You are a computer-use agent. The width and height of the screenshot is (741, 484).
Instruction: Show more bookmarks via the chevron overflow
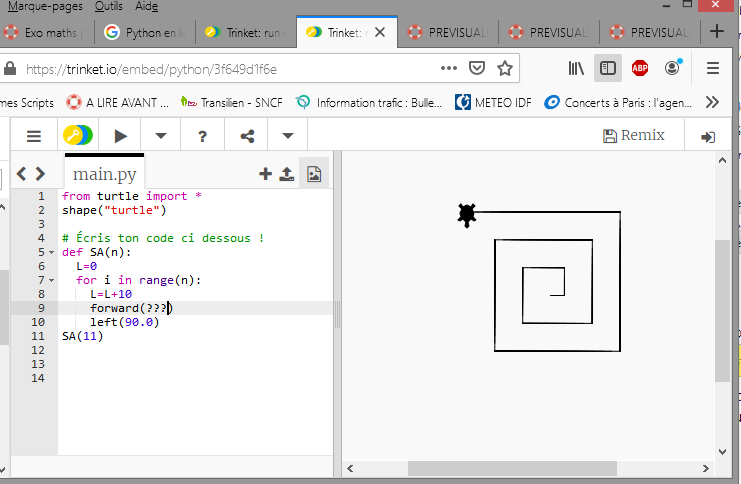[x=712, y=102]
